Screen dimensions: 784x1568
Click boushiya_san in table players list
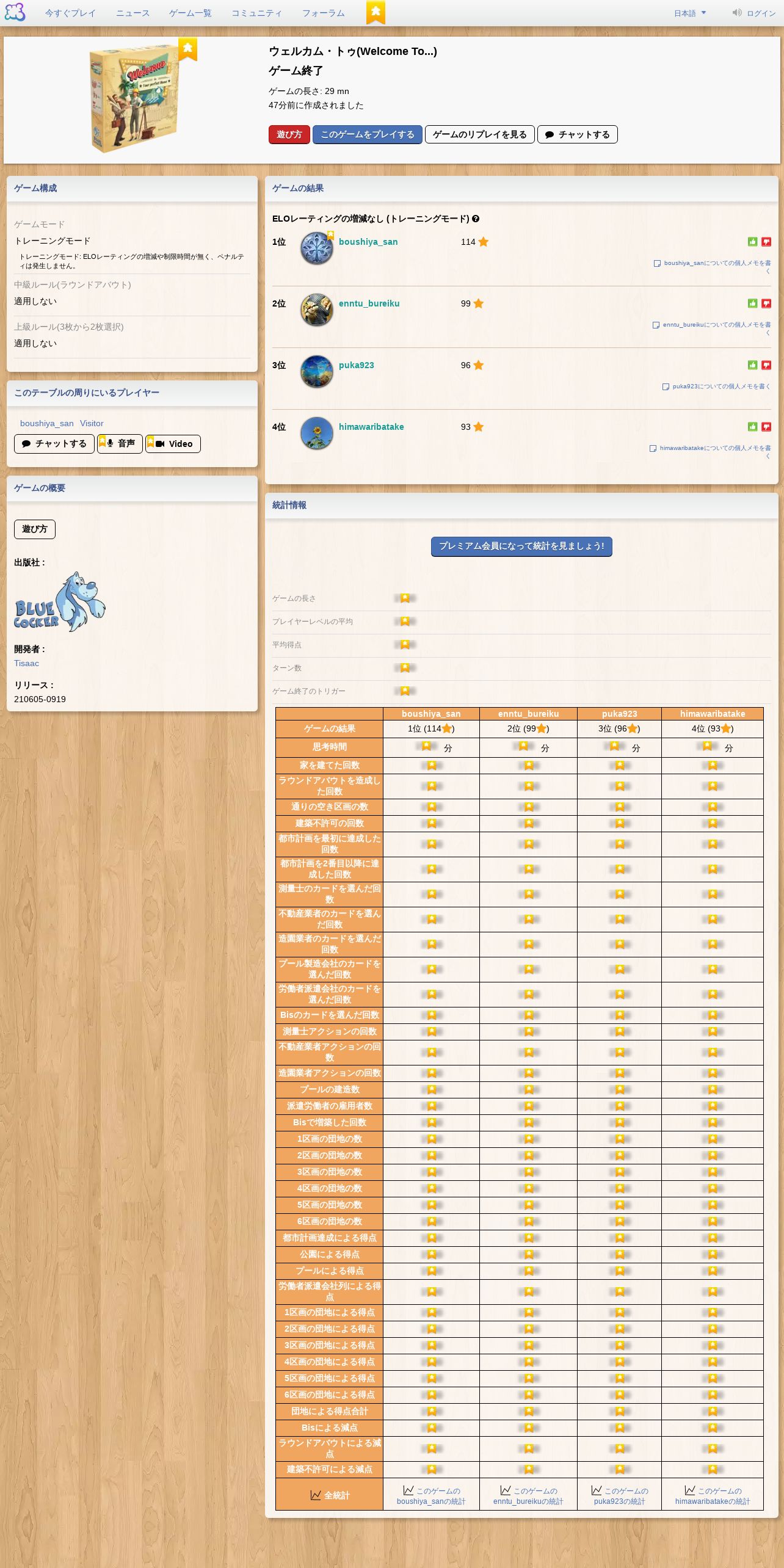[46, 423]
